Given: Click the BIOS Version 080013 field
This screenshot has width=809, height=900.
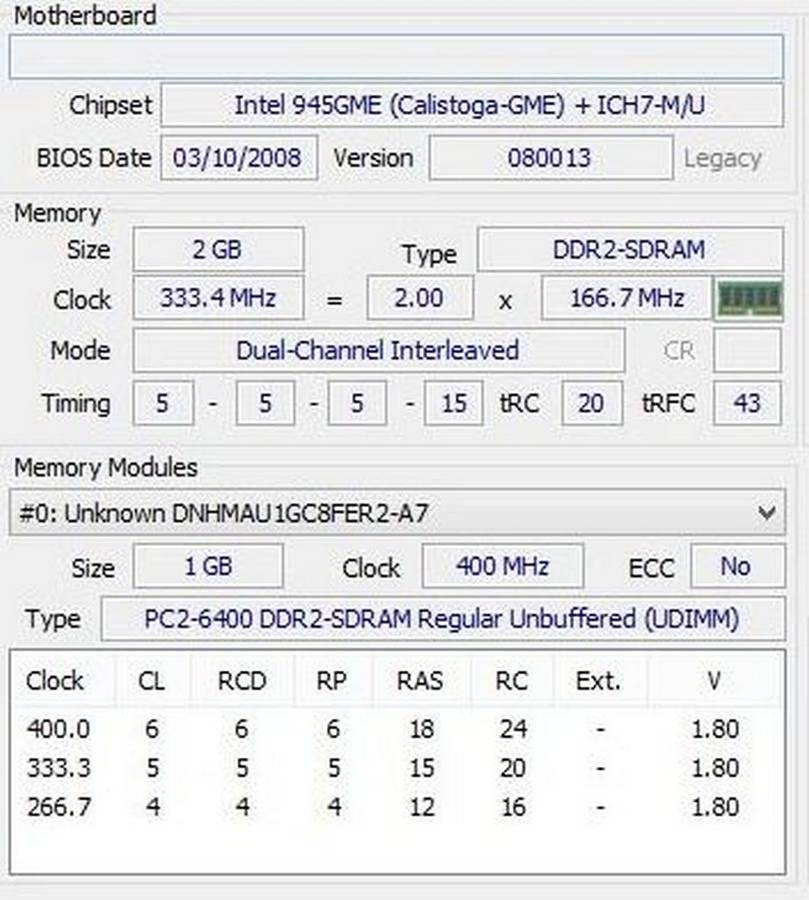Looking at the screenshot, I should point(550,158).
